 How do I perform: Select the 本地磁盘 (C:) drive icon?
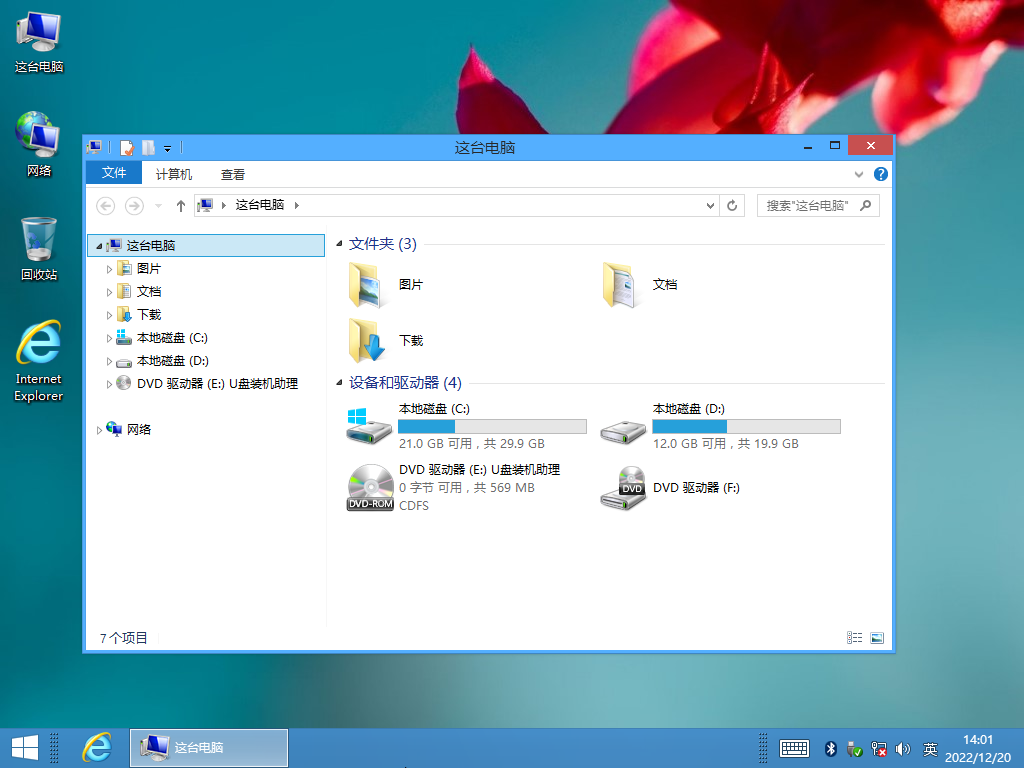pyautogui.click(x=369, y=426)
